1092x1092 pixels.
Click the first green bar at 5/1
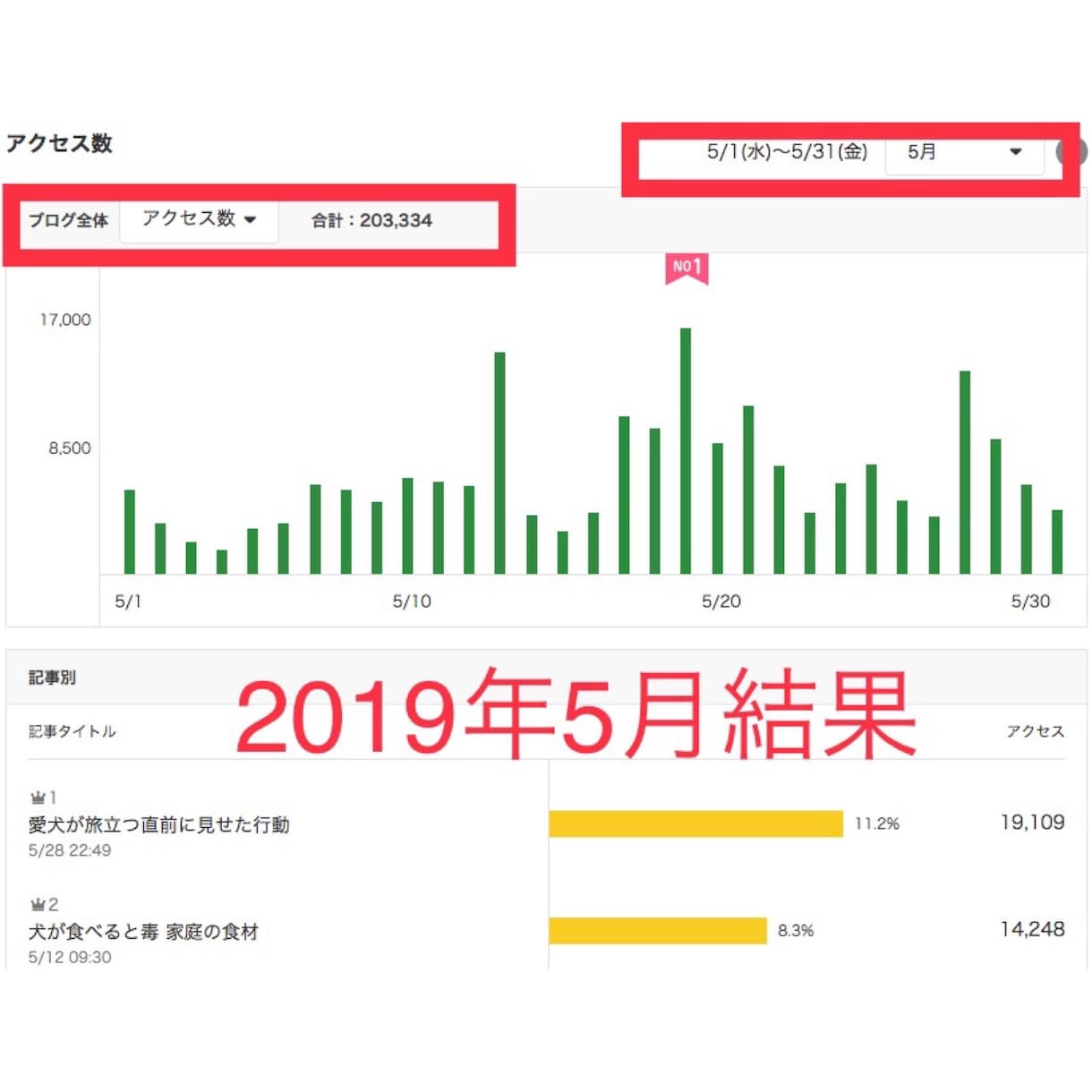(130, 532)
